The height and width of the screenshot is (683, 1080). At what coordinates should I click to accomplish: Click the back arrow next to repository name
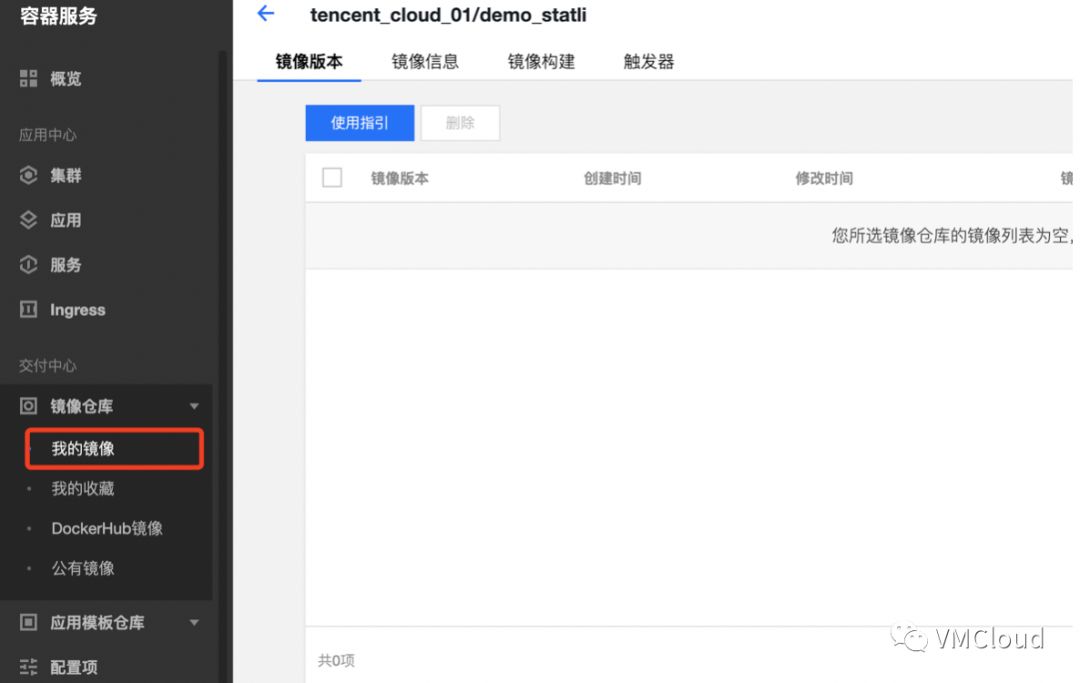click(266, 13)
